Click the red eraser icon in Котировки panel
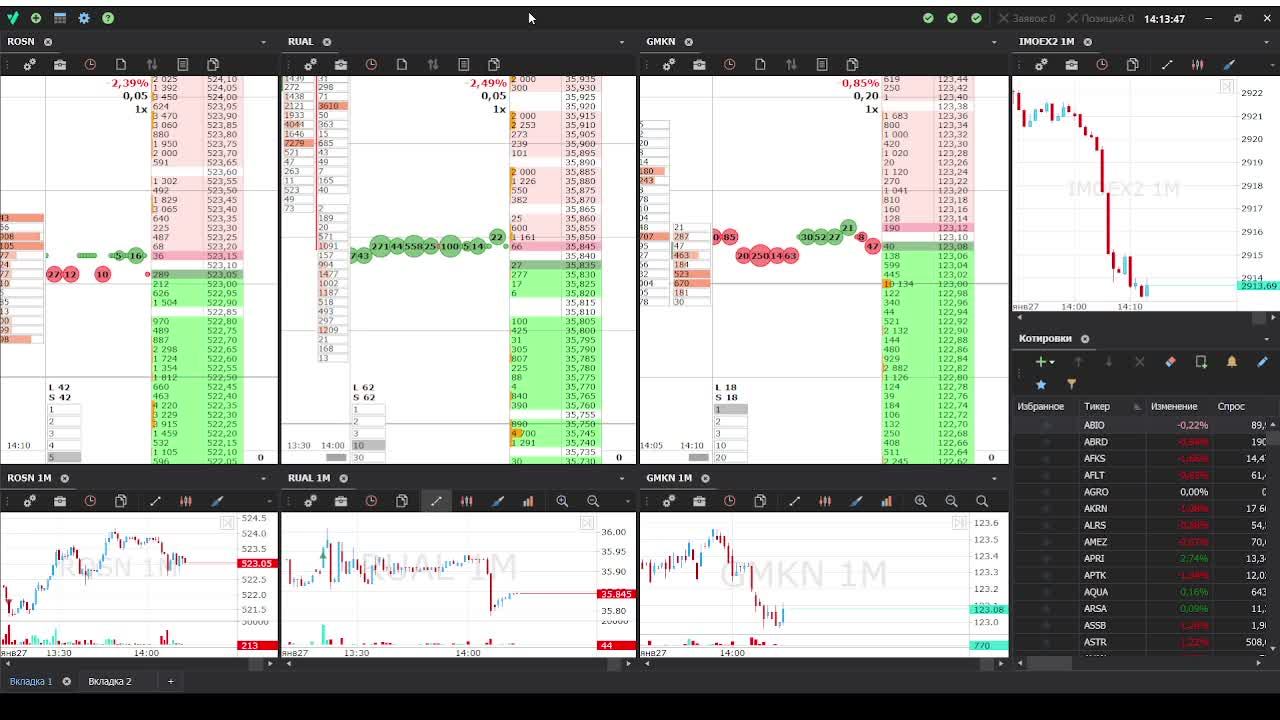Screen dimensions: 1280x720 pos(1170,362)
